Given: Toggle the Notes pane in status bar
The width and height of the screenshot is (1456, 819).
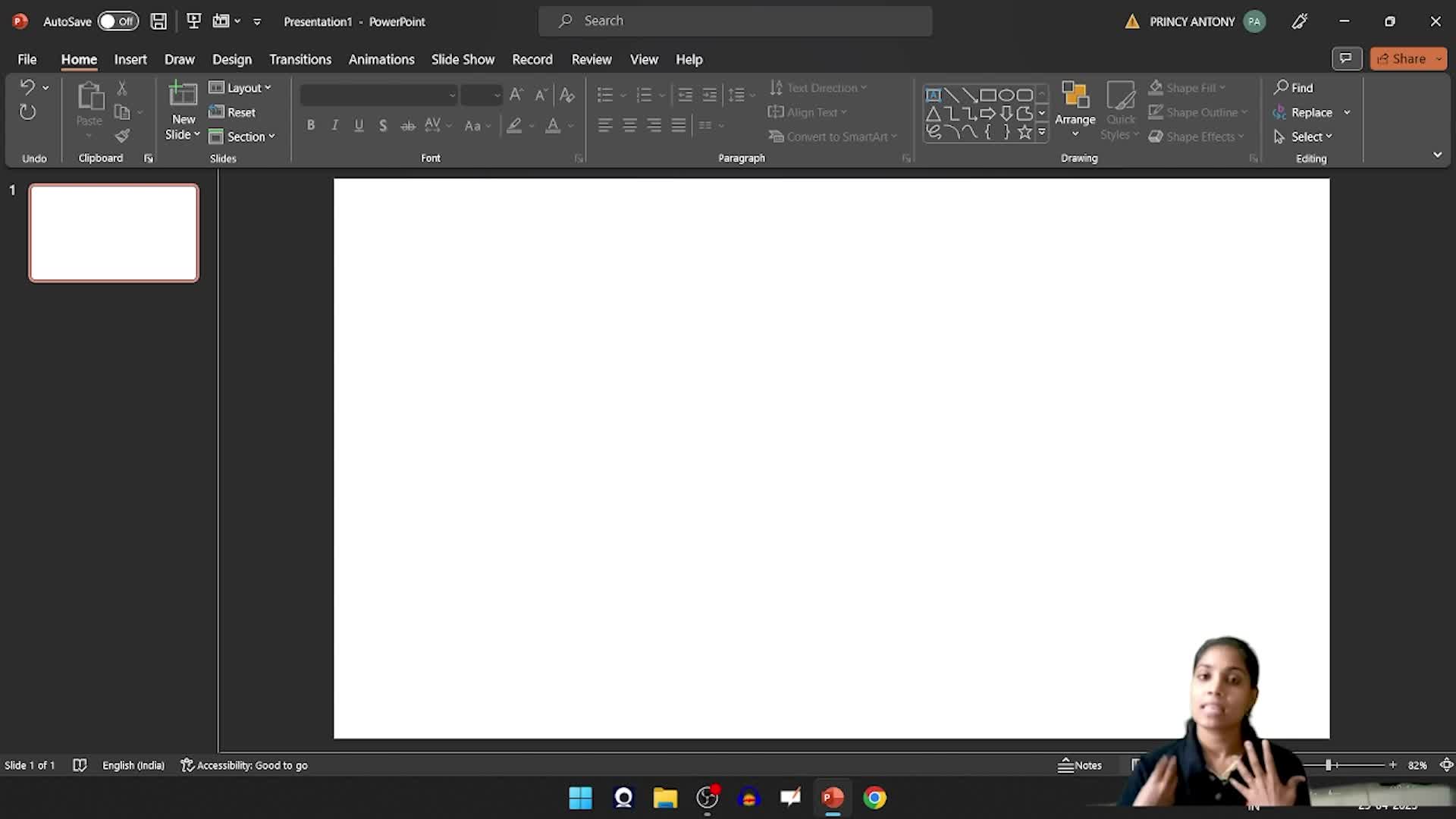Looking at the screenshot, I should 1080,765.
